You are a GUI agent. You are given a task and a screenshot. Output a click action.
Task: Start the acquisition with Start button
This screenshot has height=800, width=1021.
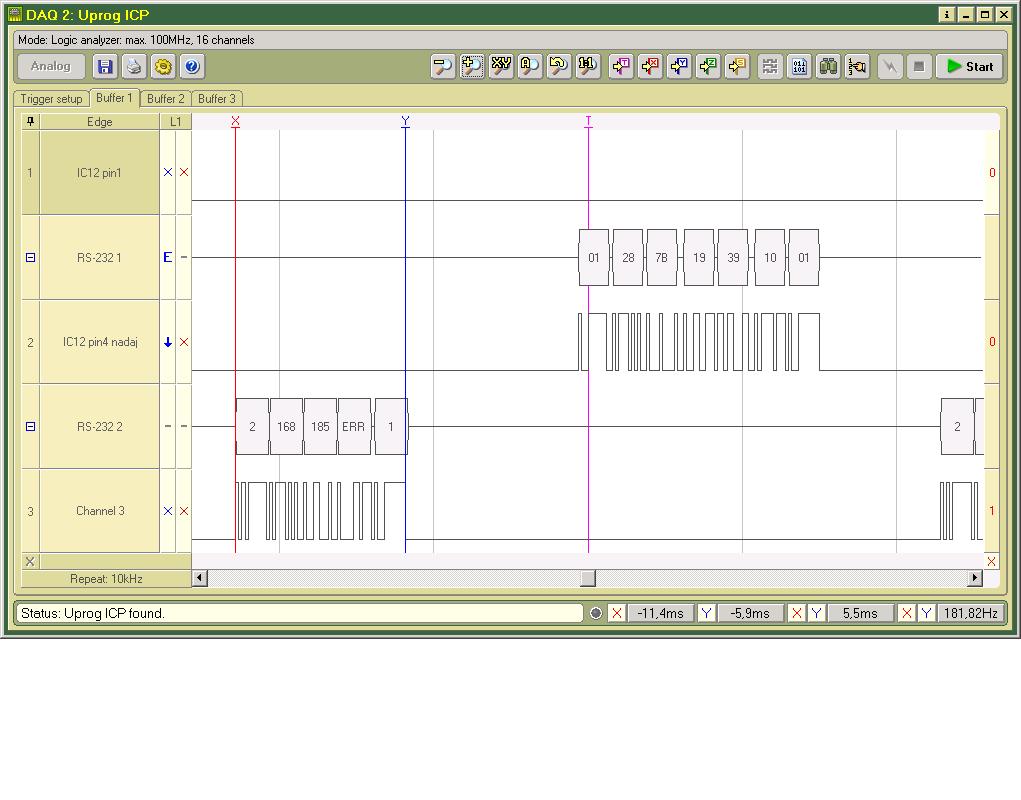(970, 66)
